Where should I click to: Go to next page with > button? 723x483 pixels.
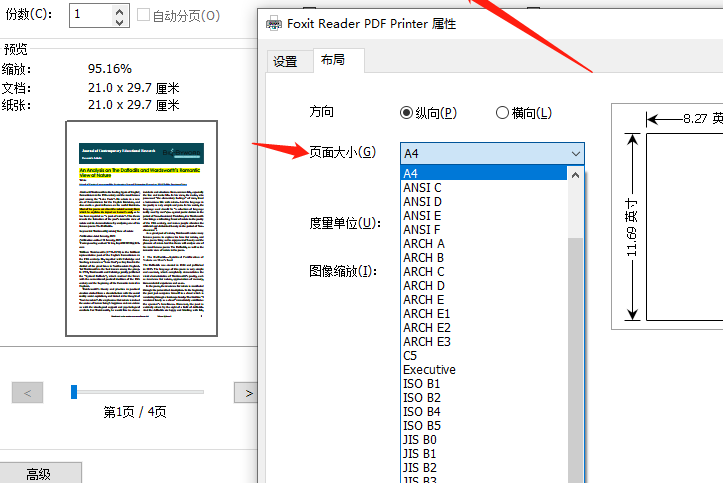point(246,393)
